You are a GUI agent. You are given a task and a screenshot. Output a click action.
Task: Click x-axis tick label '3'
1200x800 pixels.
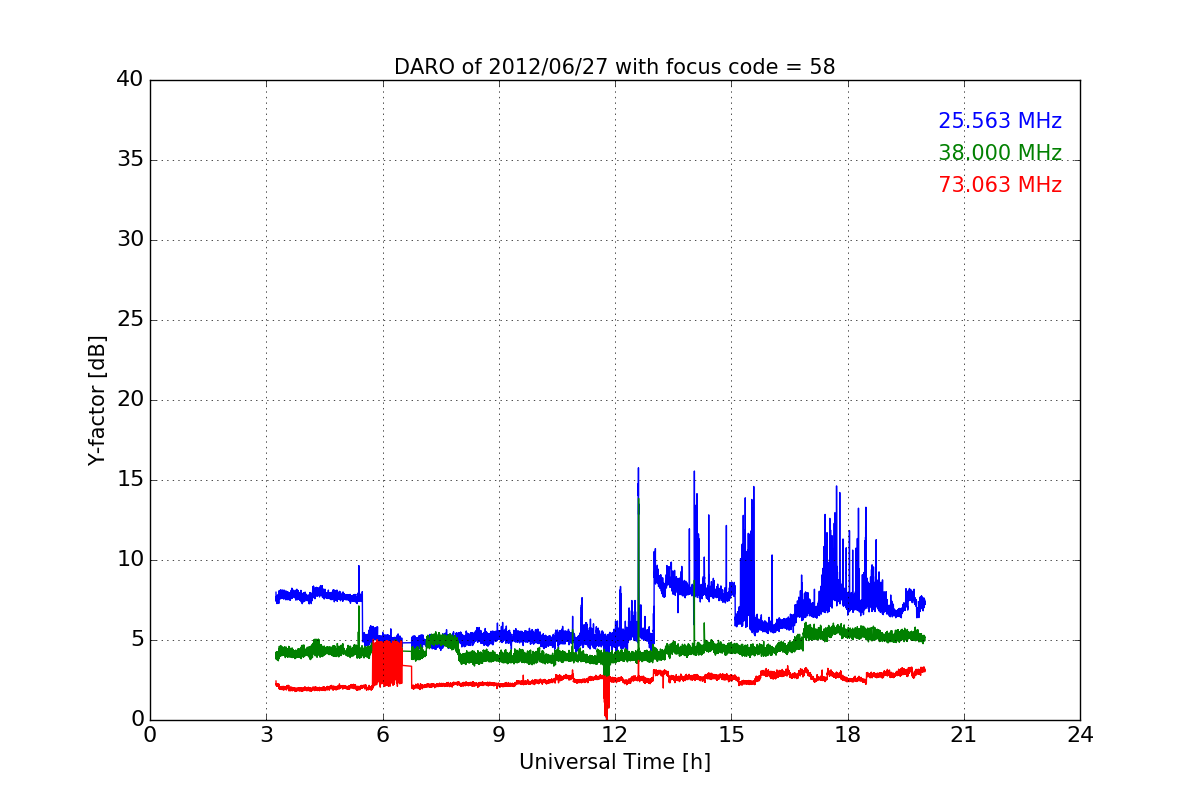click(x=266, y=734)
